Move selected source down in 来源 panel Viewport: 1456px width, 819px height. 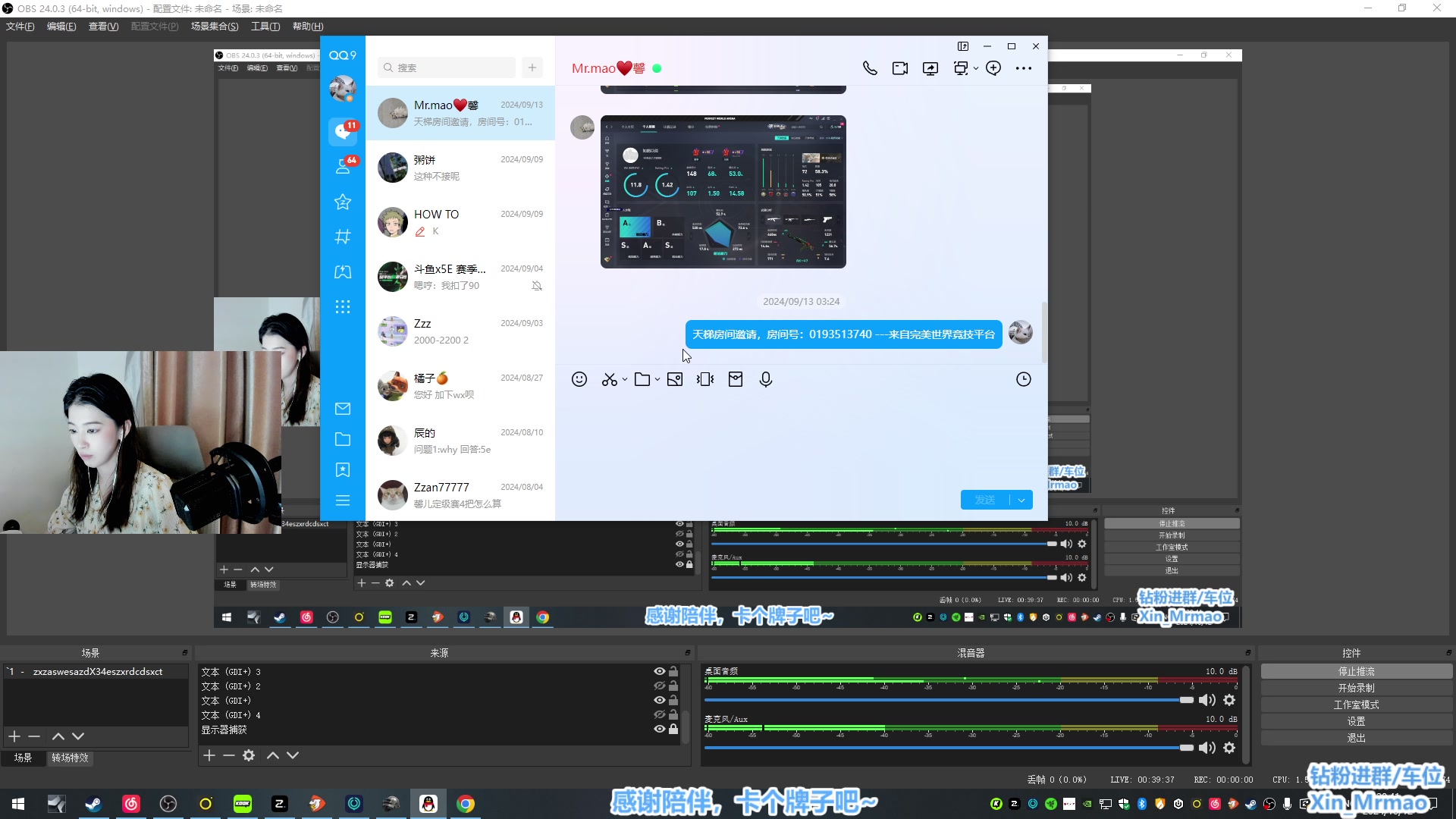coord(293,755)
